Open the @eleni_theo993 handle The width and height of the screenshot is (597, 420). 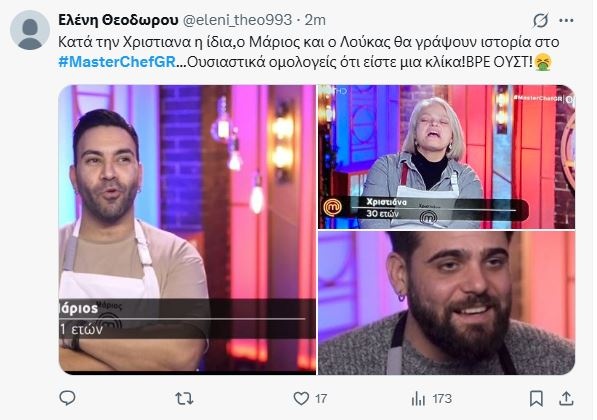(x=237, y=20)
